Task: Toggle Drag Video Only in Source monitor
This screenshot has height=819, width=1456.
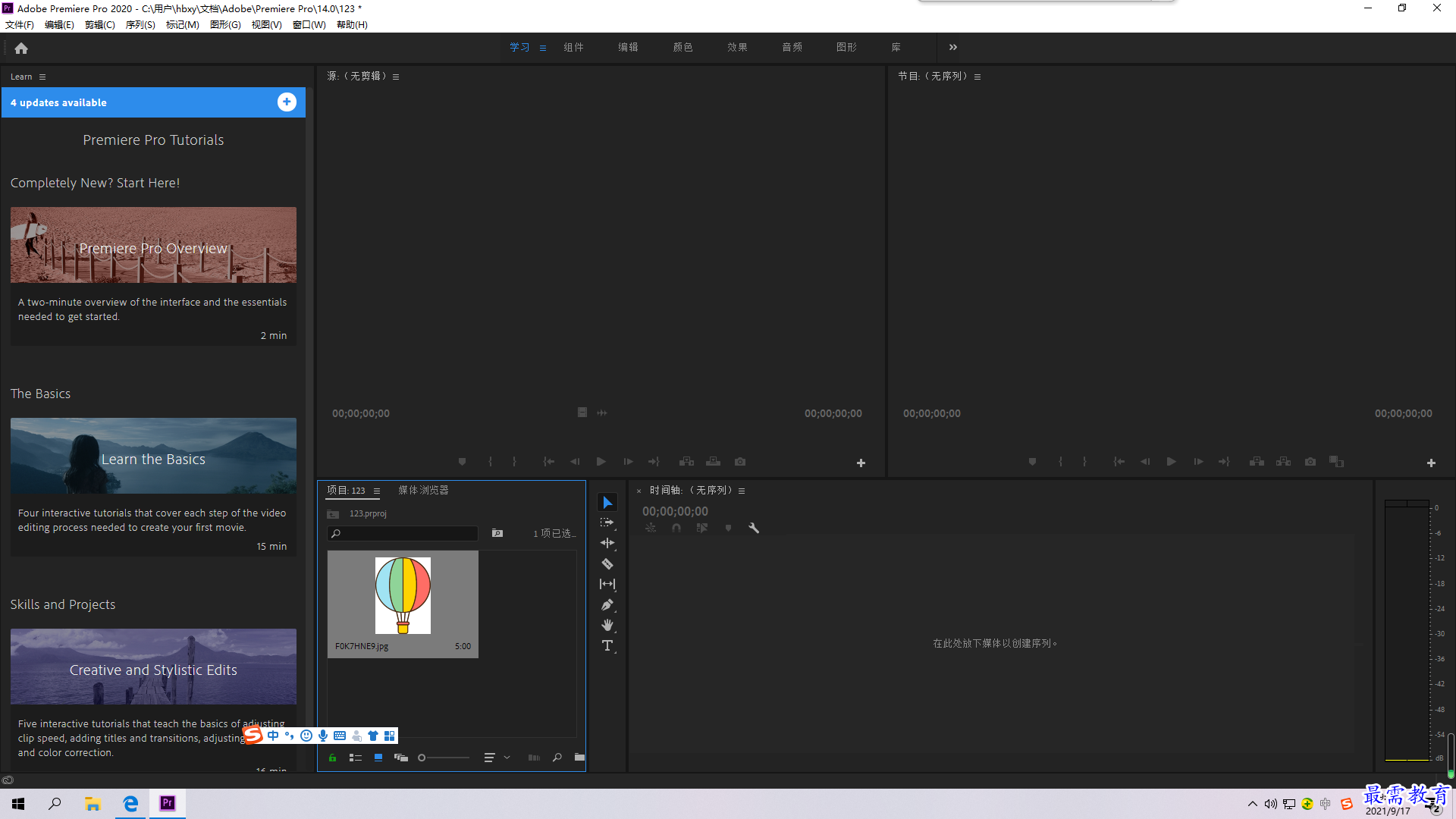Action: pyautogui.click(x=582, y=413)
